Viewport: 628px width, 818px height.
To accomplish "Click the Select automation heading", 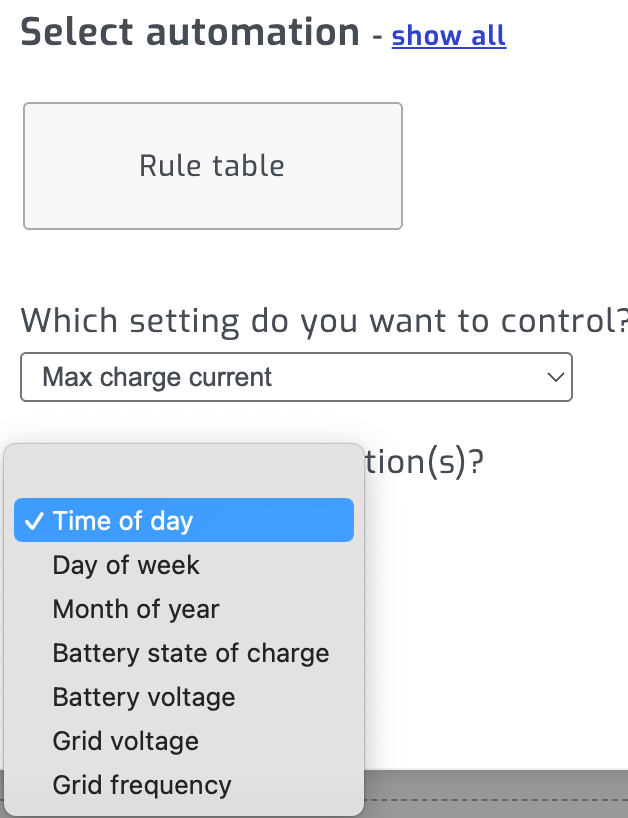I will (190, 33).
